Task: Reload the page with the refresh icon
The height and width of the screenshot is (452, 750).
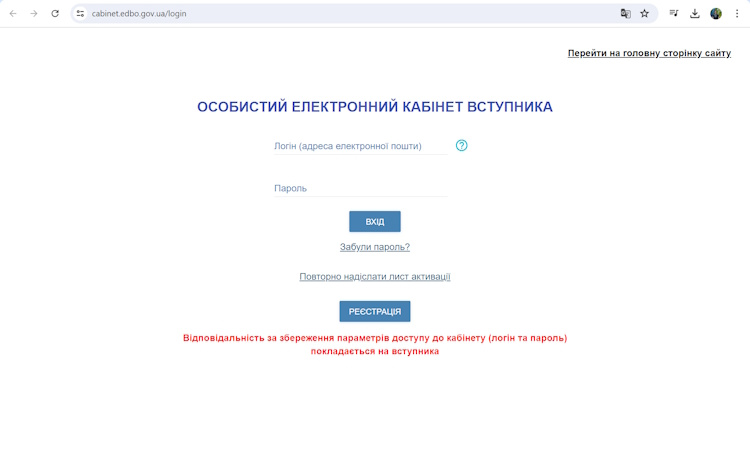Action: click(x=55, y=13)
